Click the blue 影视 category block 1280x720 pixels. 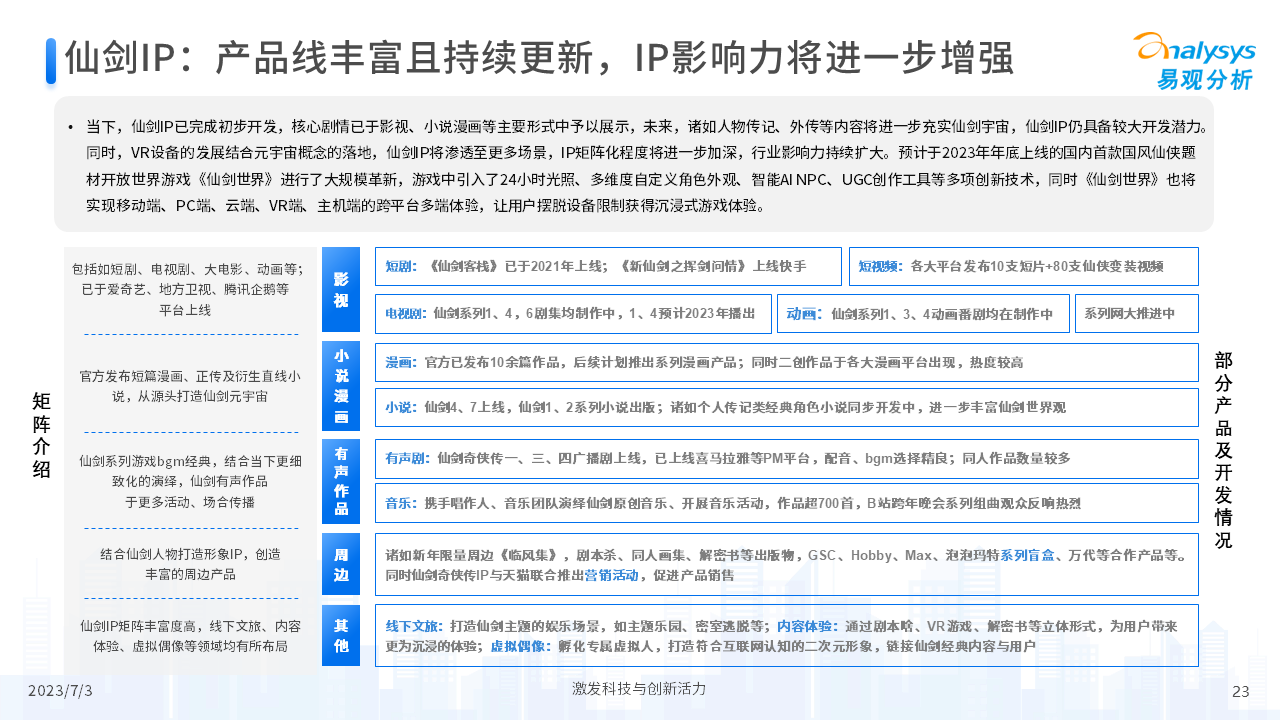(x=341, y=289)
